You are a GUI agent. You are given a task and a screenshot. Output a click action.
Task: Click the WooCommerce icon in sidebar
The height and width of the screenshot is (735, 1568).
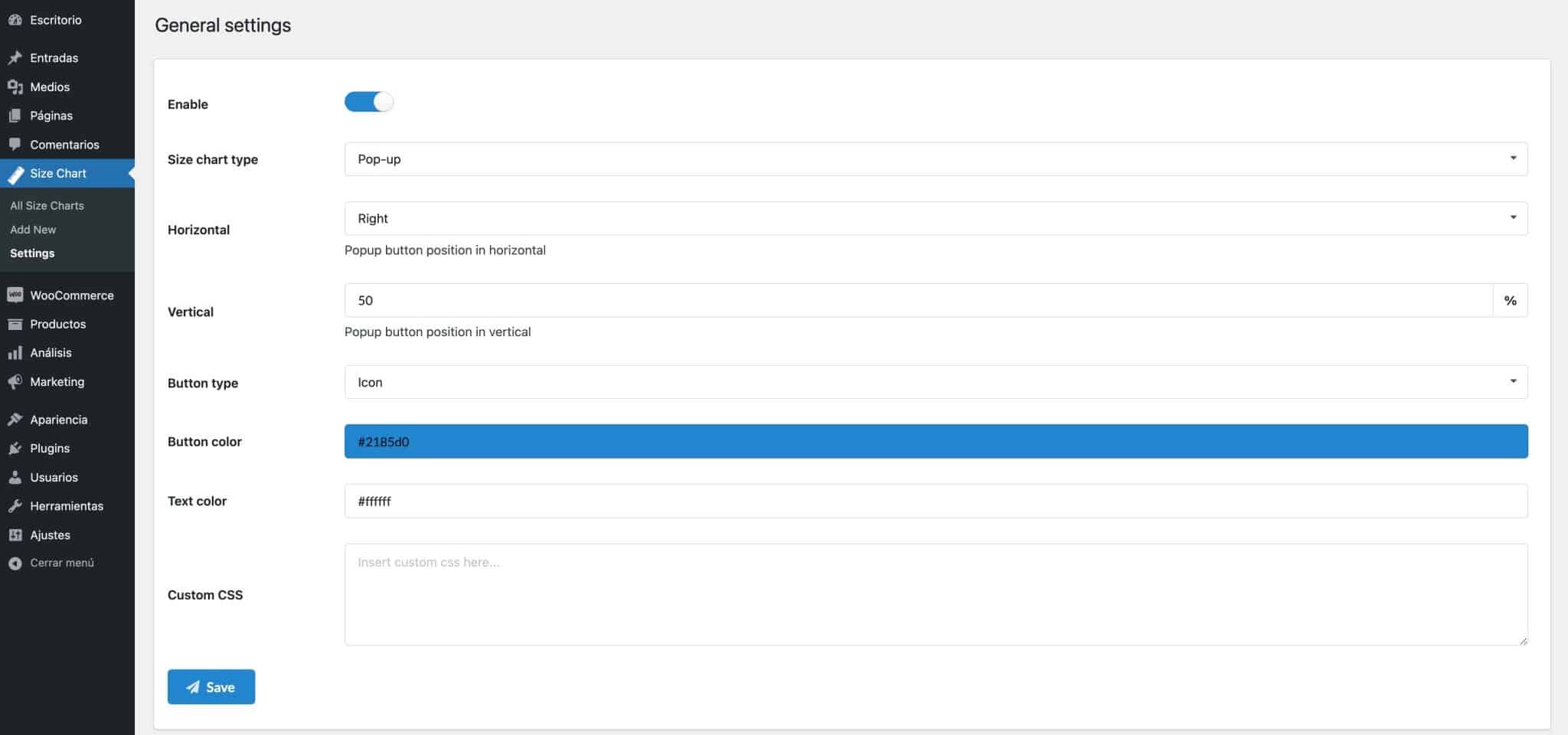click(x=15, y=296)
